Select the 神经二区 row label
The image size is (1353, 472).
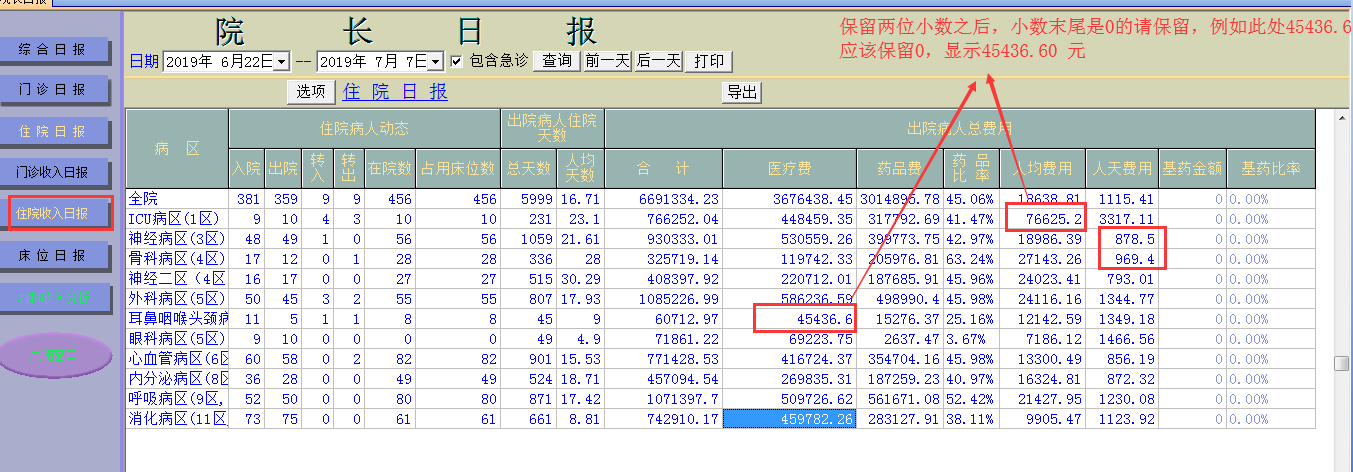[x=178, y=278]
